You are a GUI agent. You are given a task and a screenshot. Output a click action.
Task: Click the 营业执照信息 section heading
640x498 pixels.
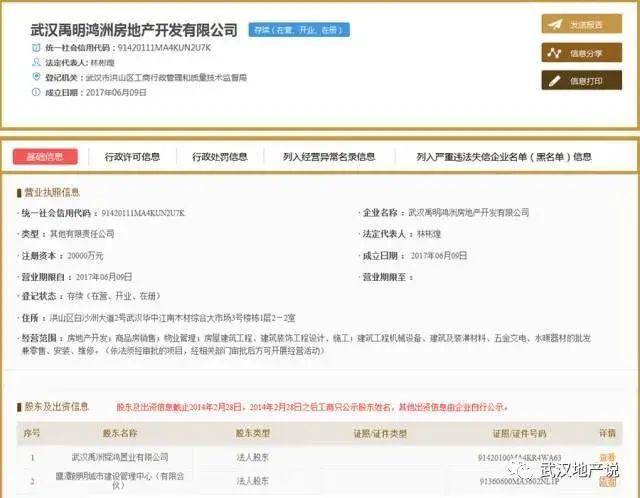pyautogui.click(x=52, y=192)
